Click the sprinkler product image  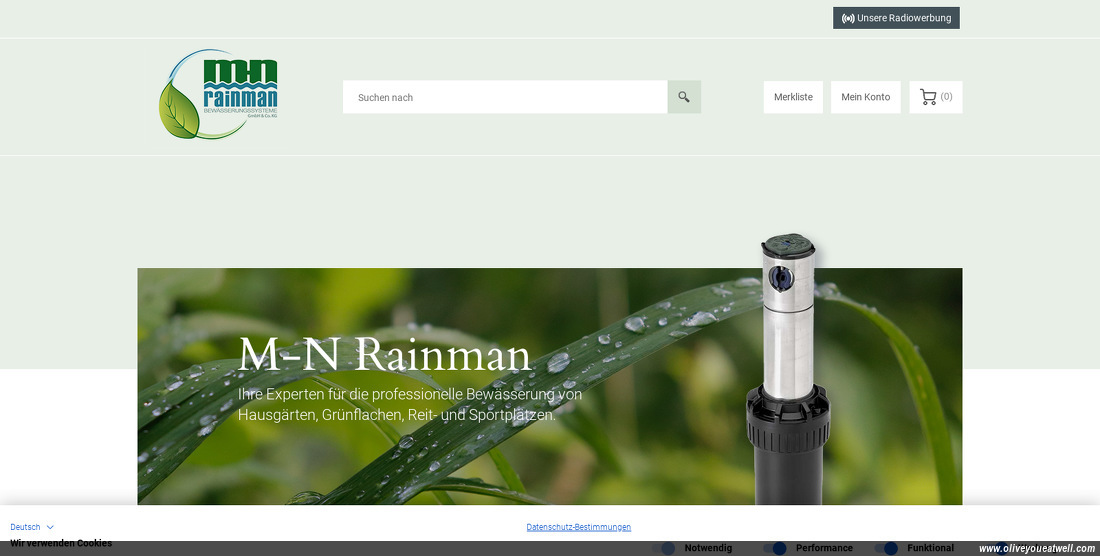coord(788,369)
